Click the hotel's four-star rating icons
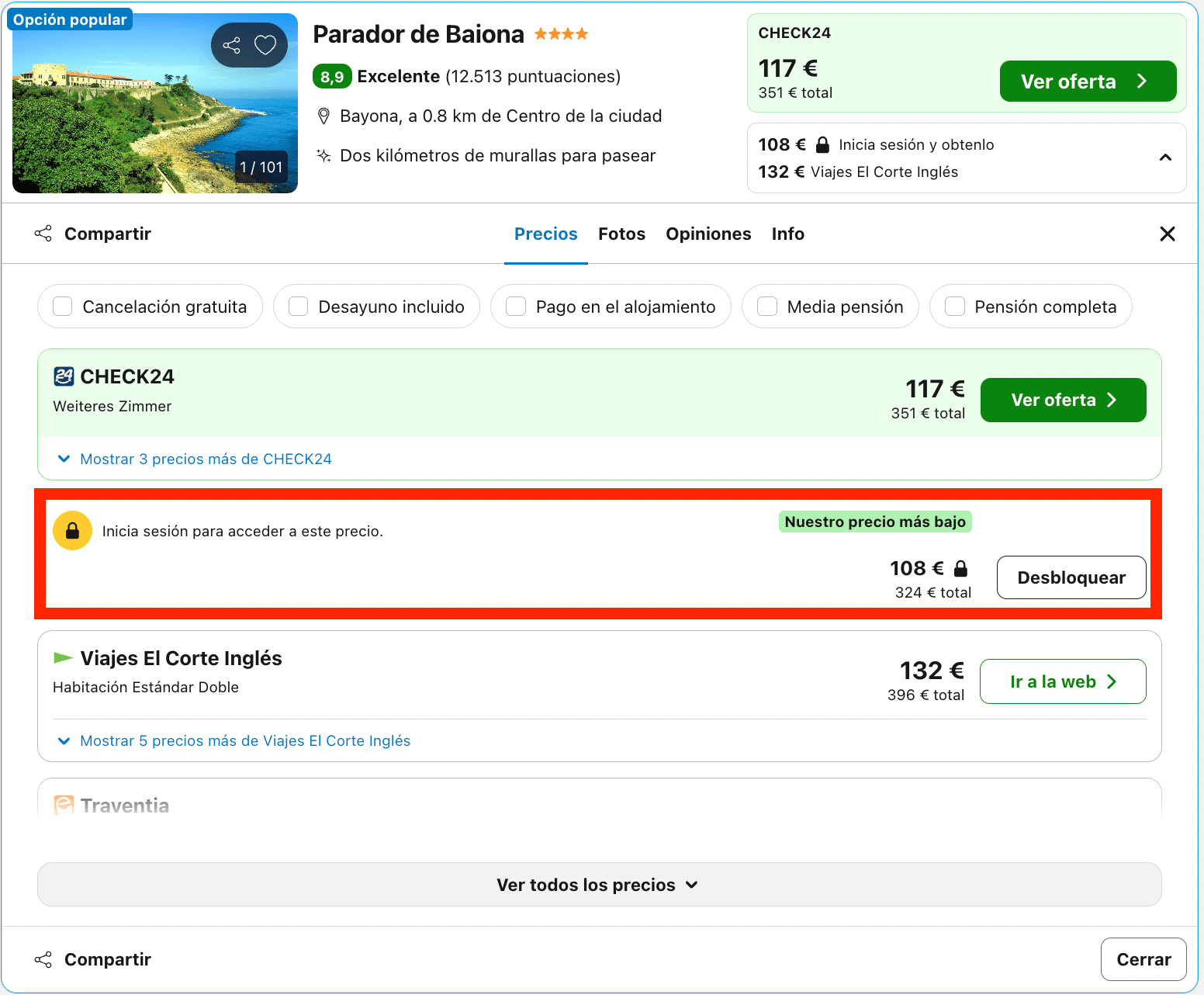The width and height of the screenshot is (1204, 995). (x=561, y=34)
